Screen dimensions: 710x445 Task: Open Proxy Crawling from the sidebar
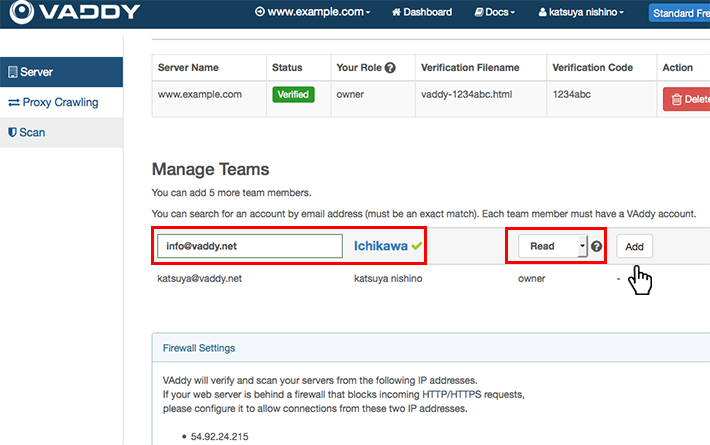[x=62, y=102]
